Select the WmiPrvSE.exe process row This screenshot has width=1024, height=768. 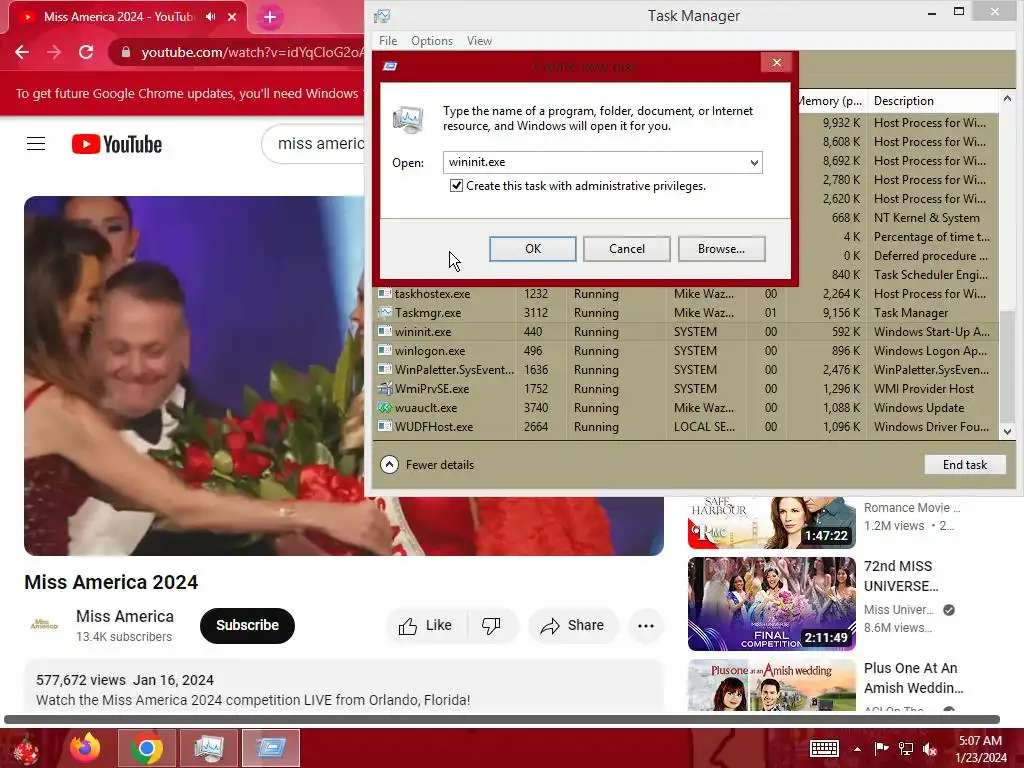(686, 389)
